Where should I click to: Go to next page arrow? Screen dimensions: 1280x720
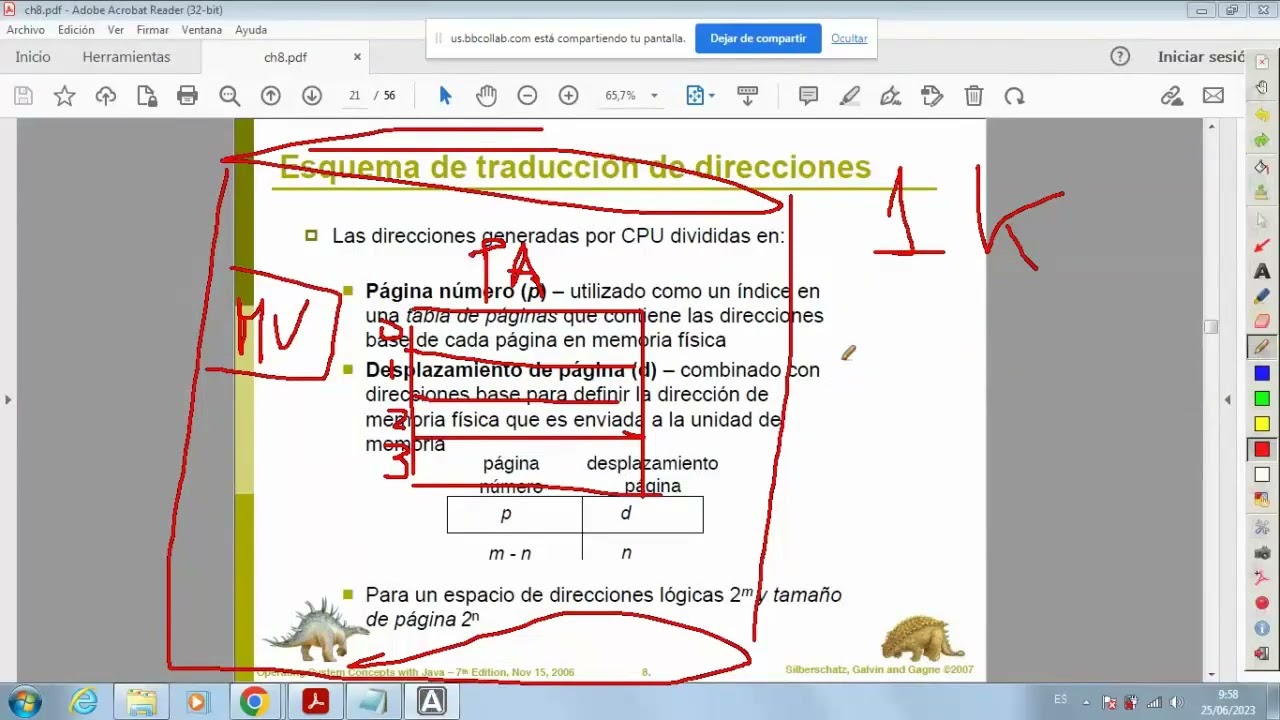point(312,96)
